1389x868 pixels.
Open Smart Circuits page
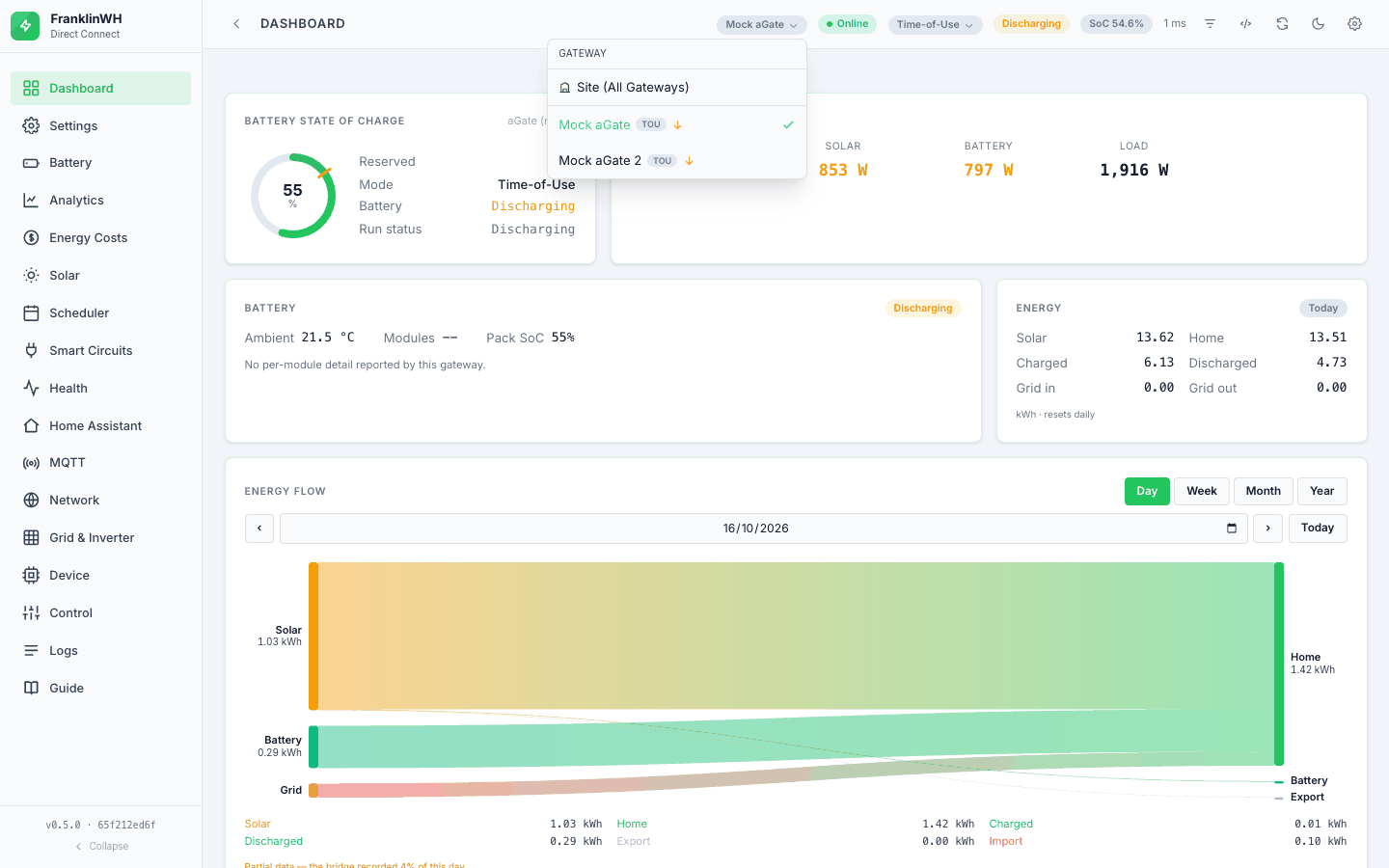[100, 351]
